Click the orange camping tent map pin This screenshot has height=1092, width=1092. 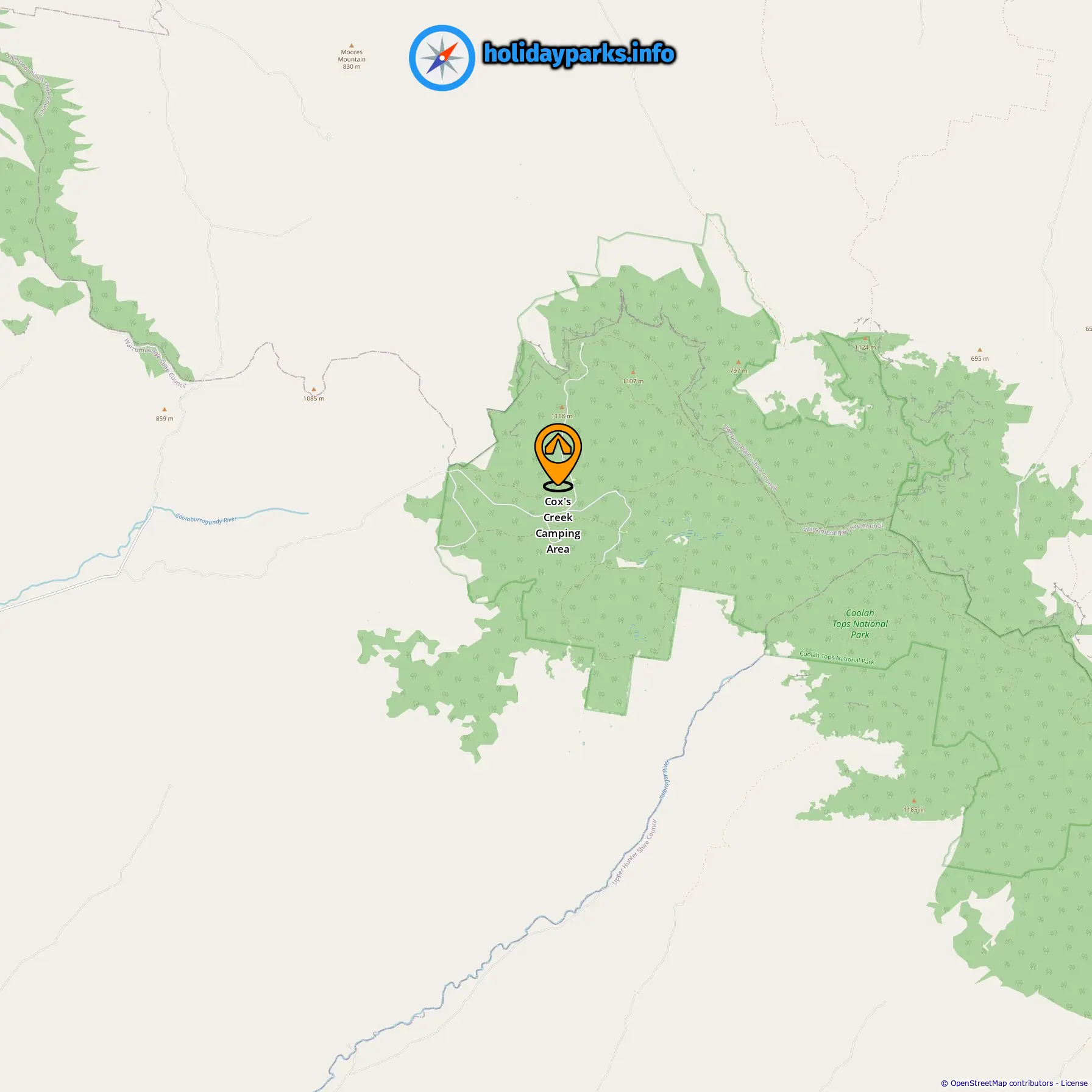[x=558, y=457]
